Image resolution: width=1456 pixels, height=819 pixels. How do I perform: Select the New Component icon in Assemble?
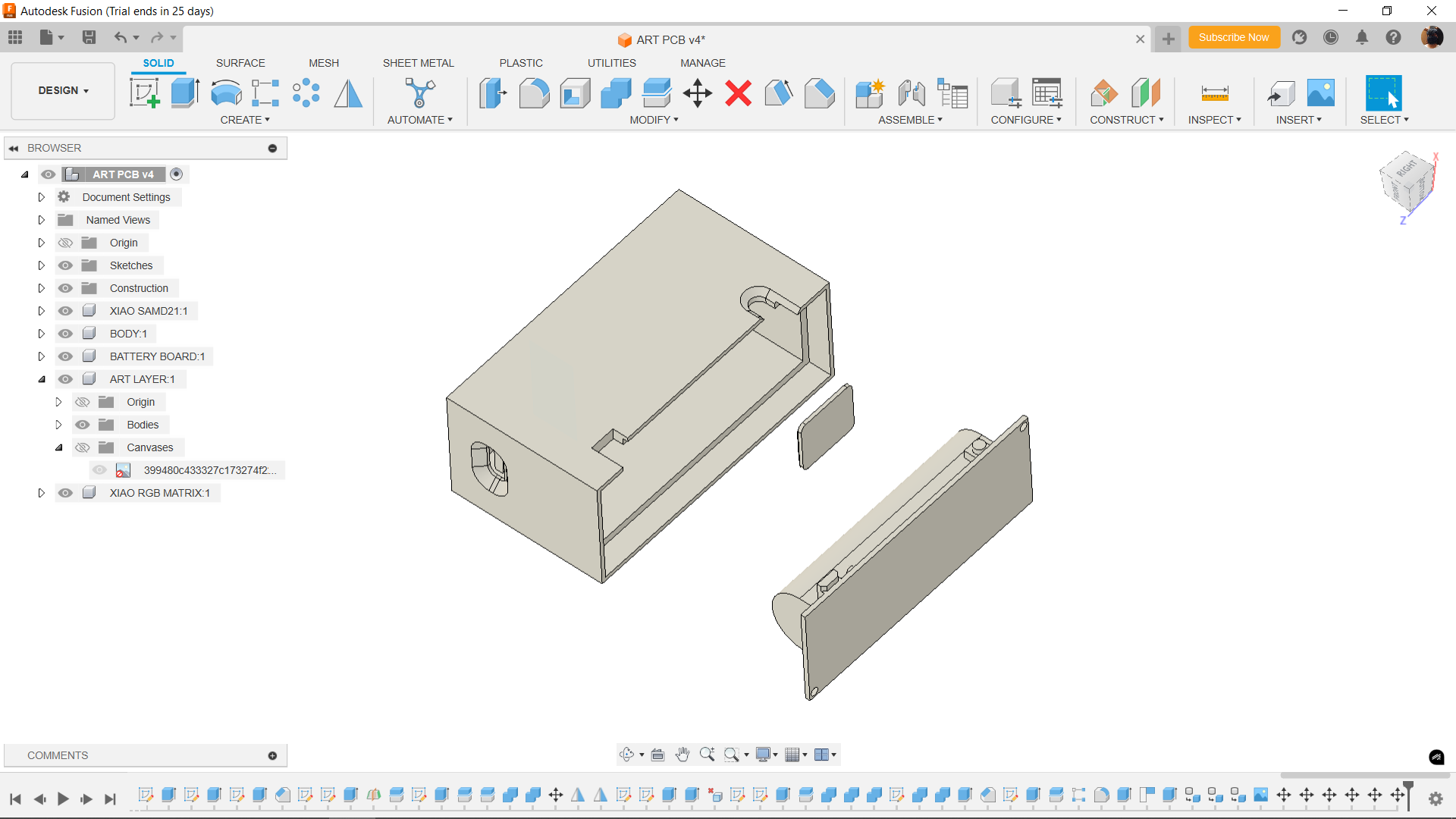pos(870,93)
